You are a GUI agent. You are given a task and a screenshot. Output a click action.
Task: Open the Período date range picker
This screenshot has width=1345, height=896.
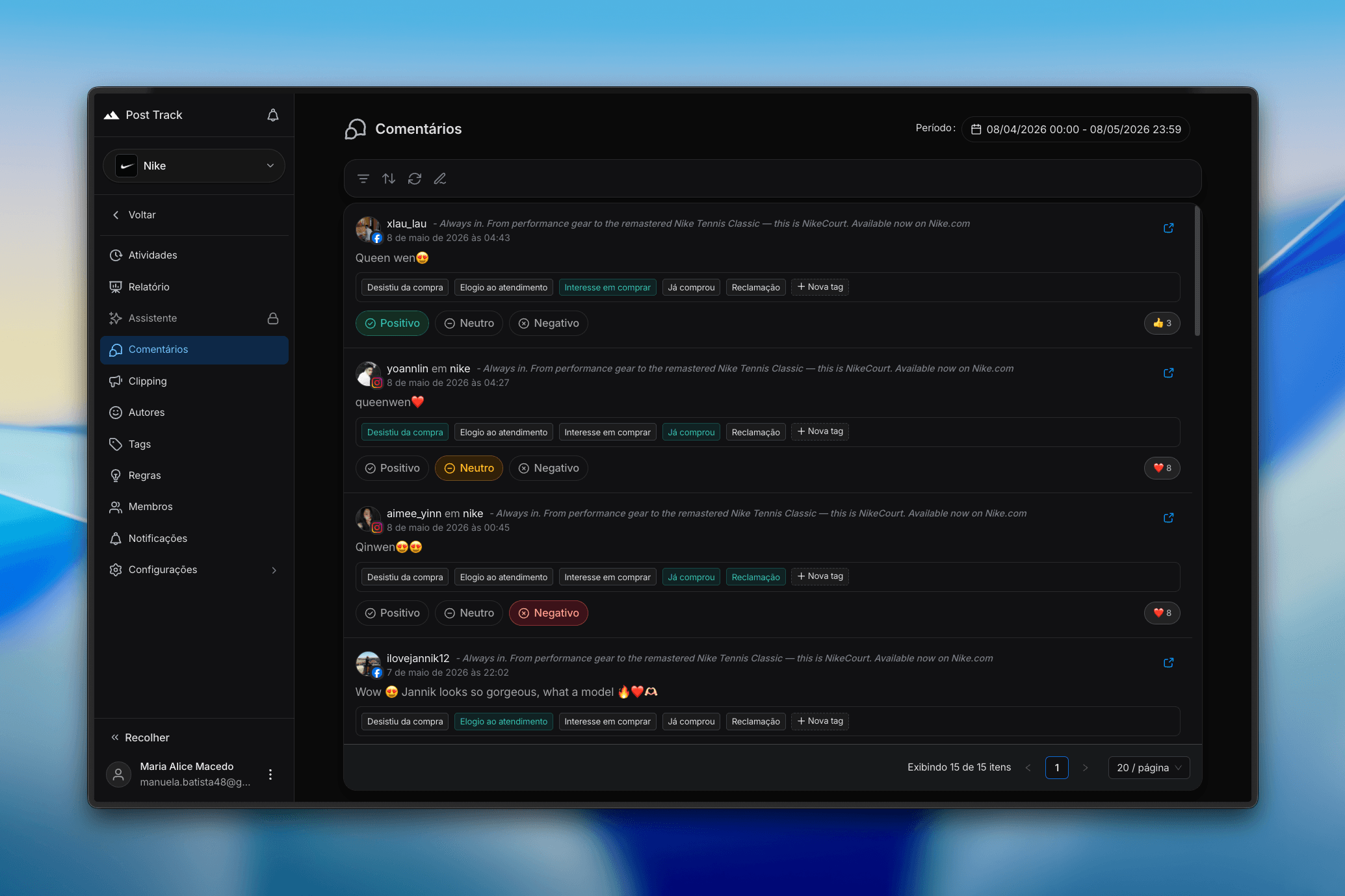[1076, 129]
